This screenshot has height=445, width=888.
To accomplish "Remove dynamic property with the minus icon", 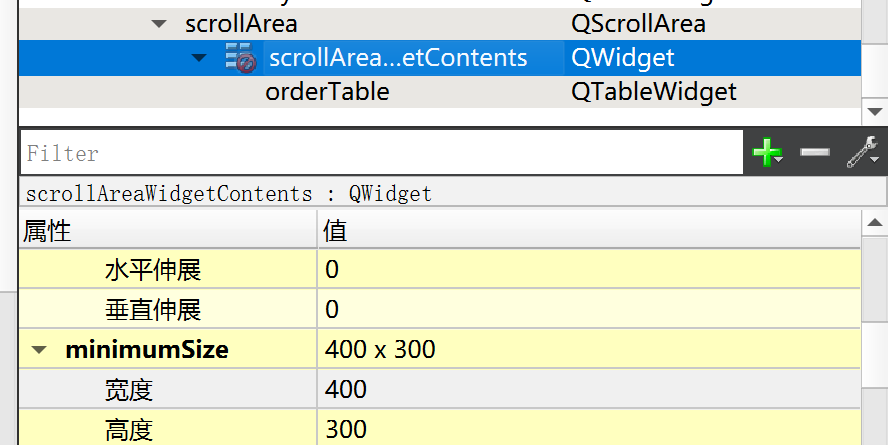I will [815, 152].
